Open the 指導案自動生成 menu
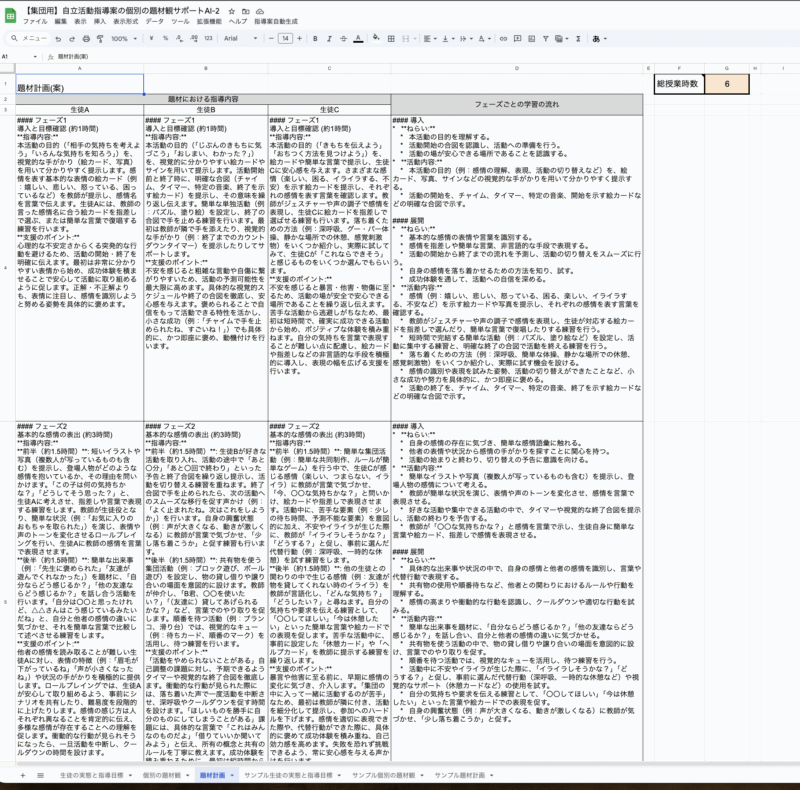The image size is (800, 790). [x=275, y=21]
